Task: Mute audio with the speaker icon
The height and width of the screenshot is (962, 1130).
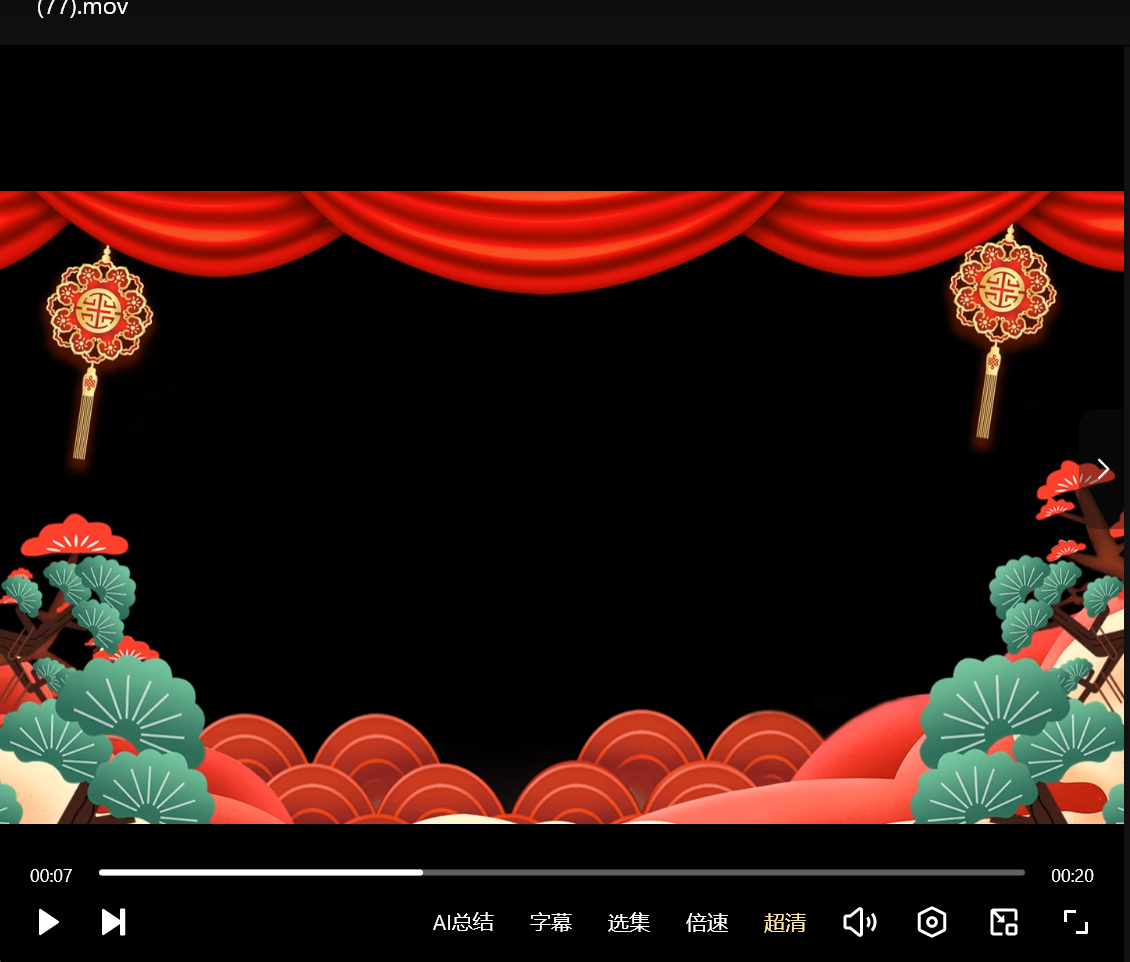Action: [859, 922]
